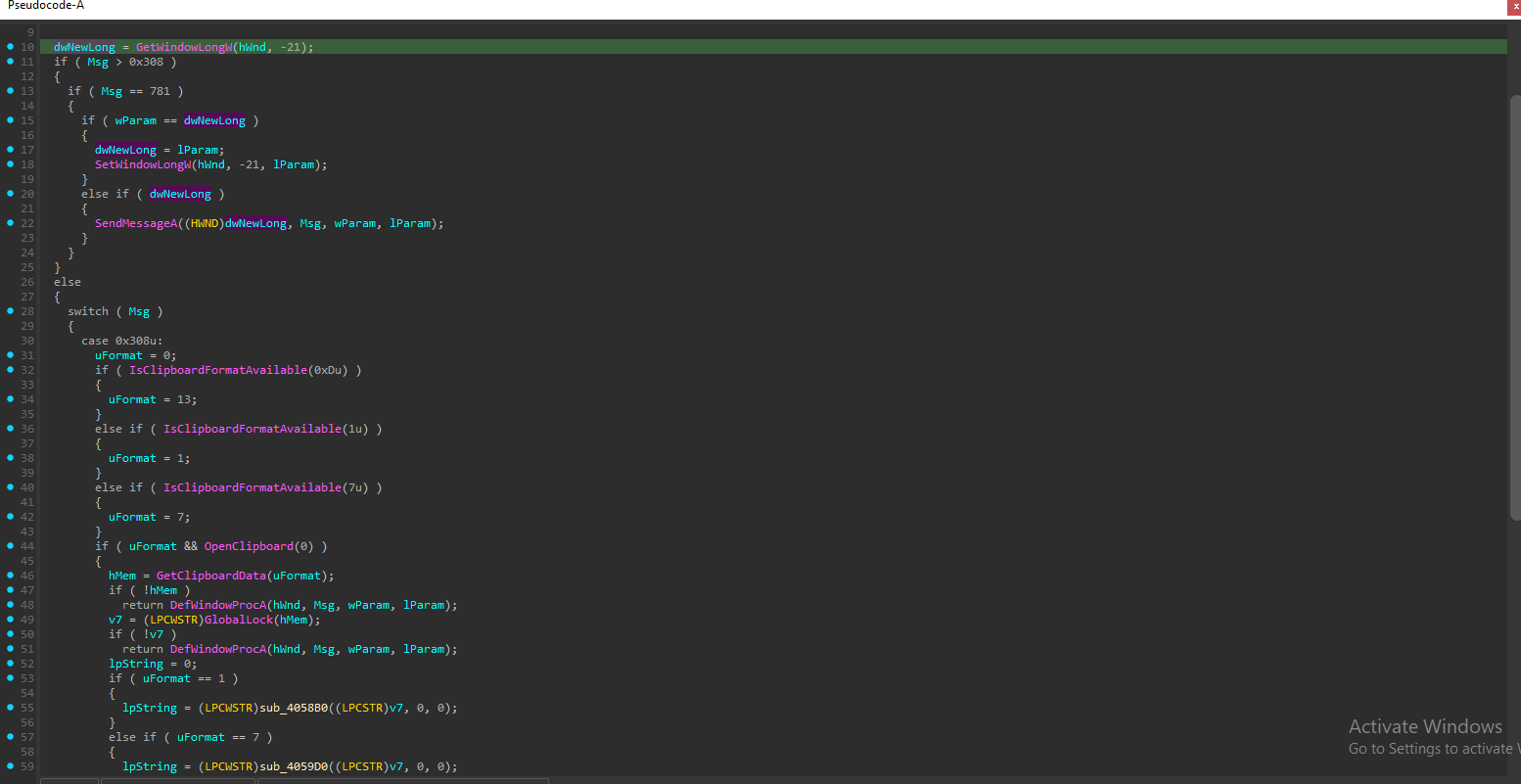Viewport: 1521px width, 784px height.
Task: Toggle breakpoint dot at line 32
Action: tap(10, 370)
